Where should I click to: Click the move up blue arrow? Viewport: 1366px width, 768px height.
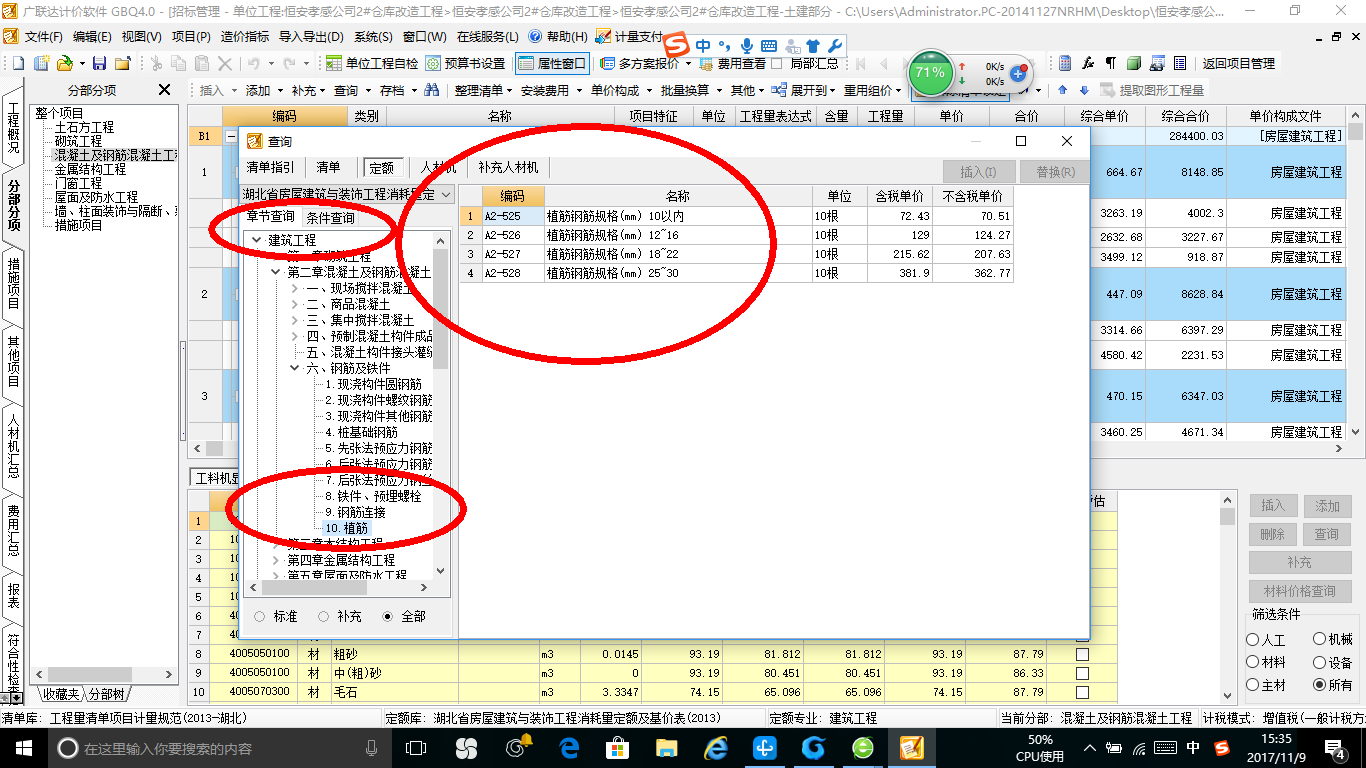coord(1063,90)
